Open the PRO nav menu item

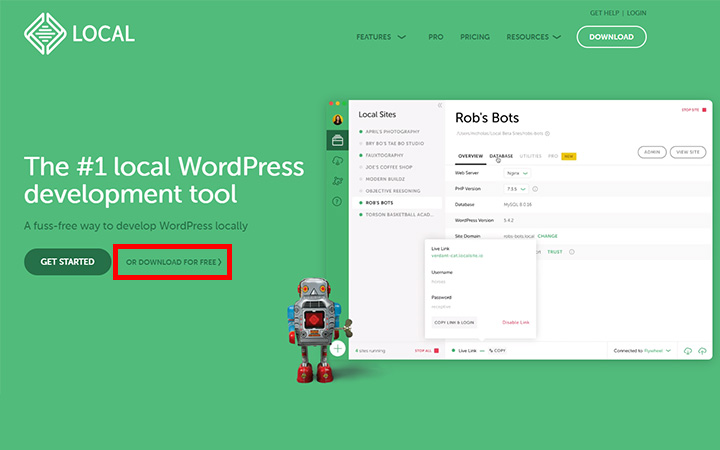(436, 37)
